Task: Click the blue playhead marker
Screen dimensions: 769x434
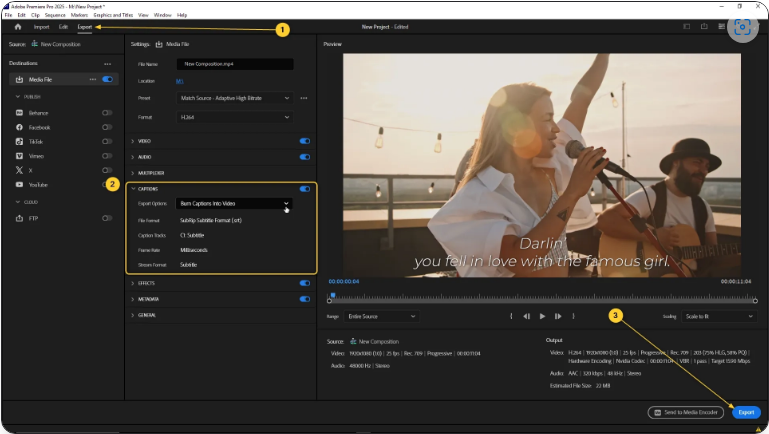Action: pos(333,295)
